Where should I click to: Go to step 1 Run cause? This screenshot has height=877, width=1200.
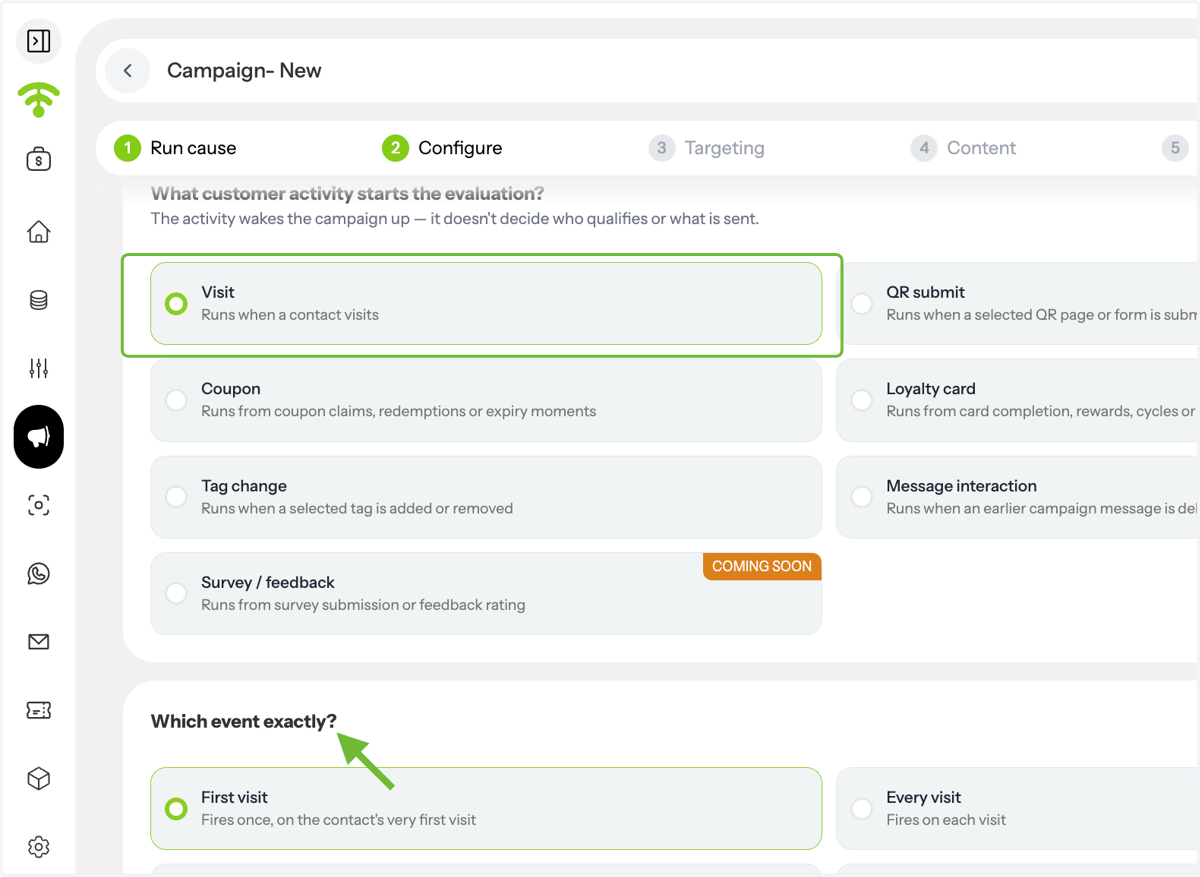(x=175, y=148)
